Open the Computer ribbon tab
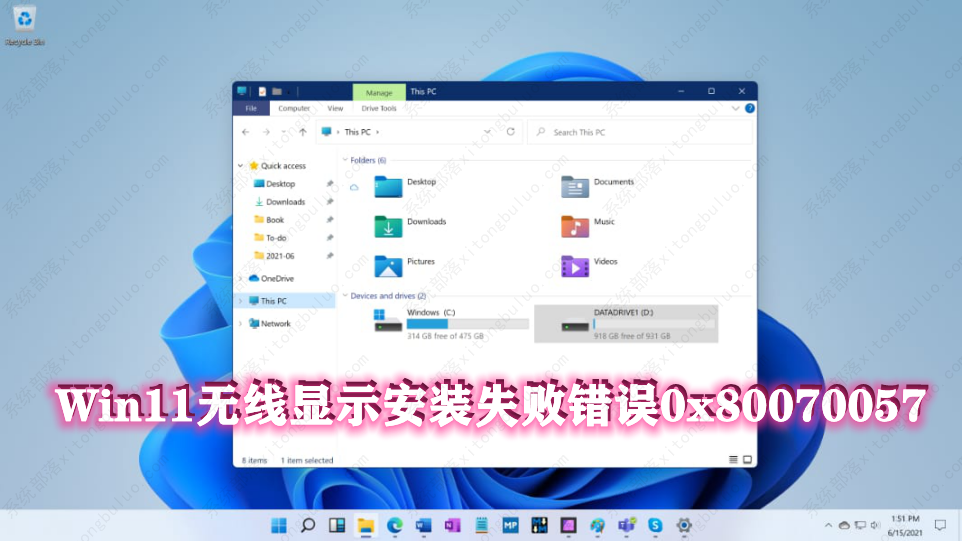962x541 pixels. point(294,108)
